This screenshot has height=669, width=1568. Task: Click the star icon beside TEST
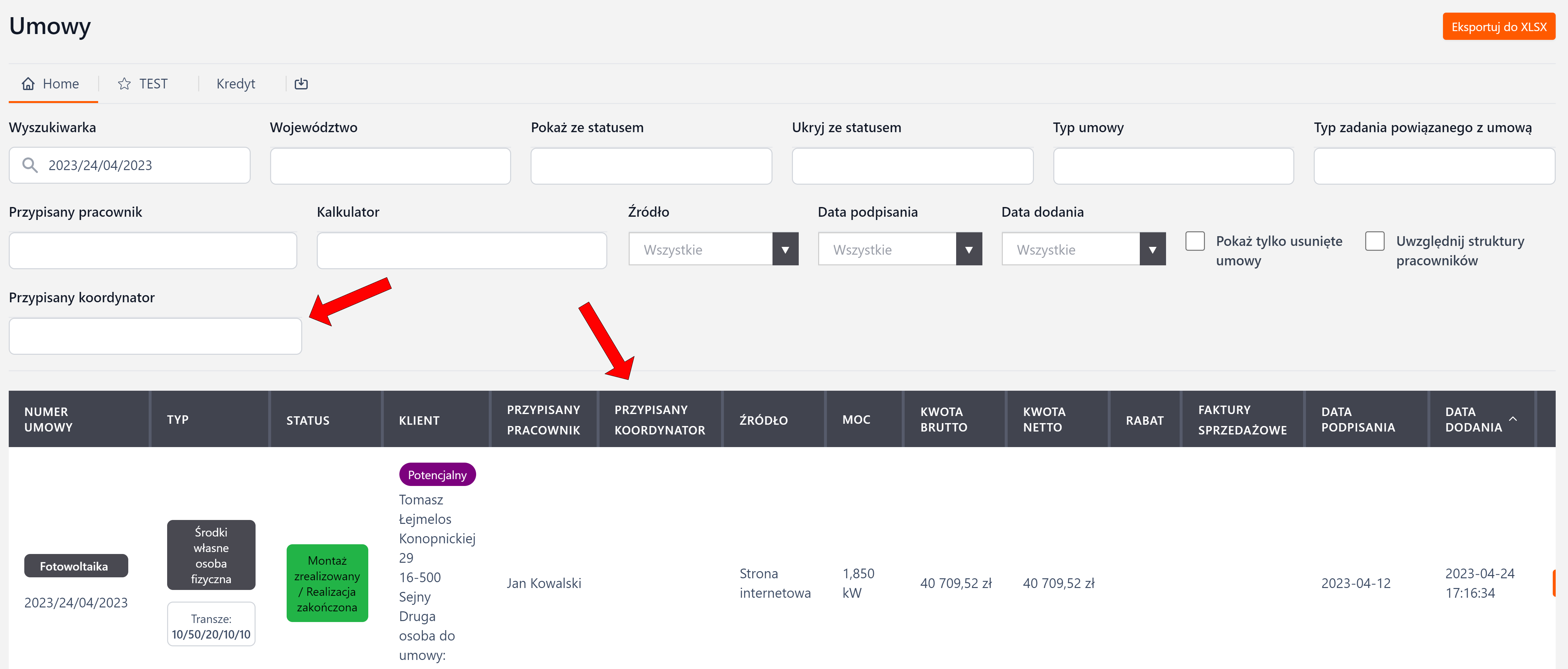(x=124, y=84)
